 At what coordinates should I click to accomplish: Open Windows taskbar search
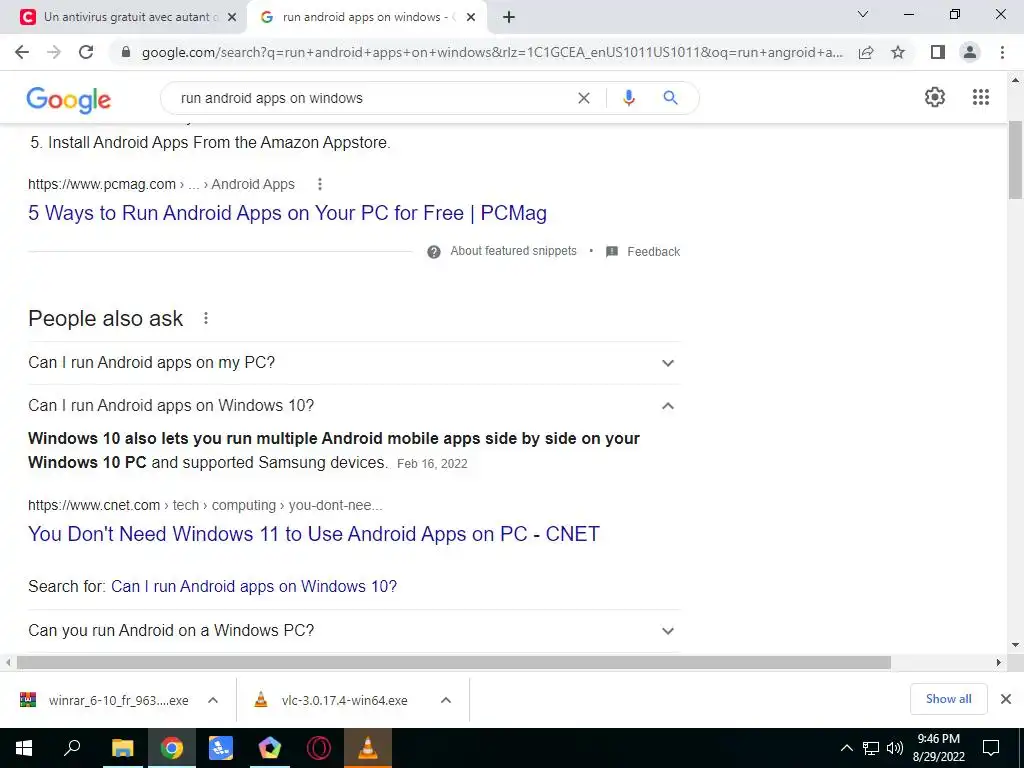click(x=72, y=748)
